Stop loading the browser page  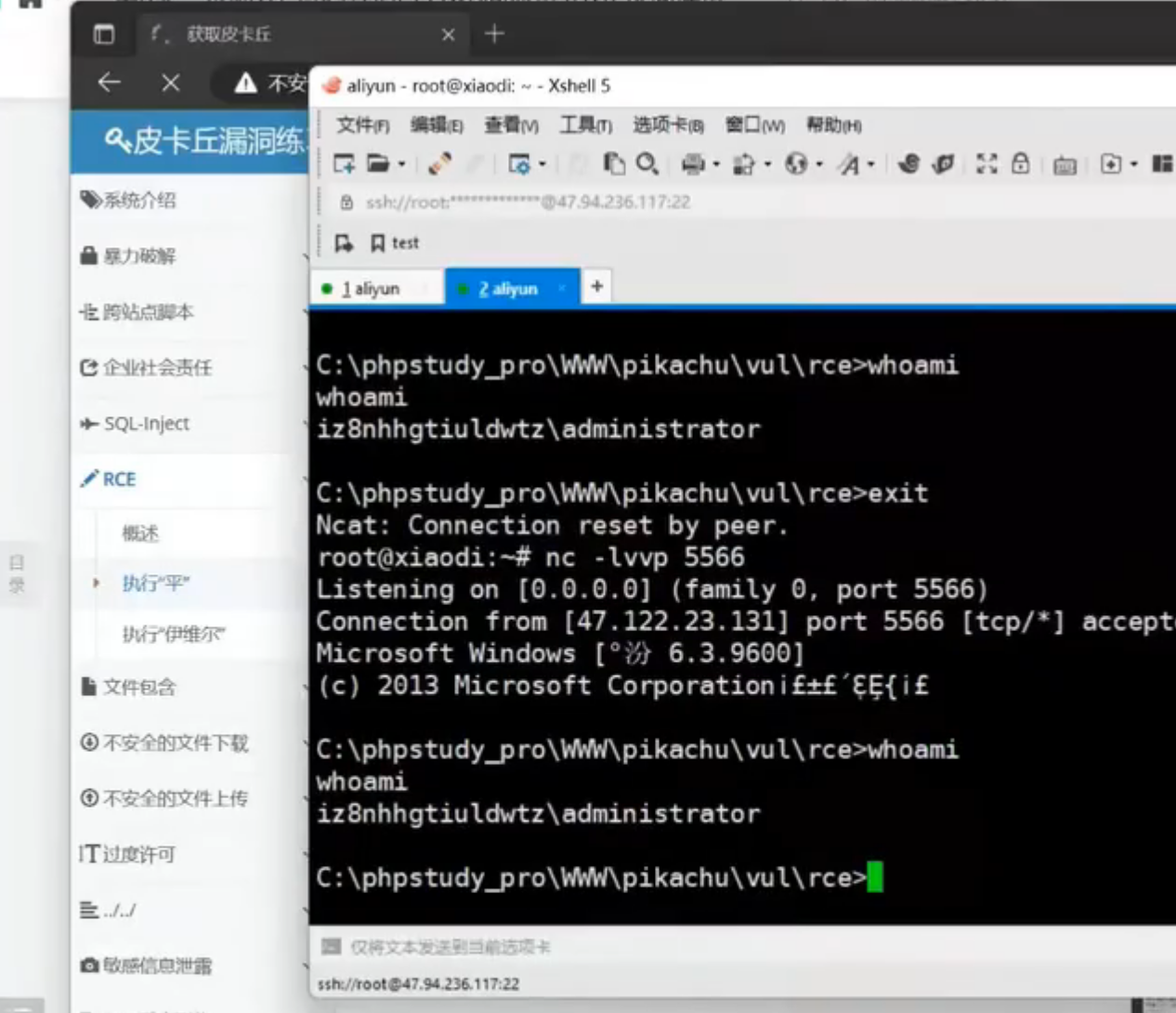point(171,83)
